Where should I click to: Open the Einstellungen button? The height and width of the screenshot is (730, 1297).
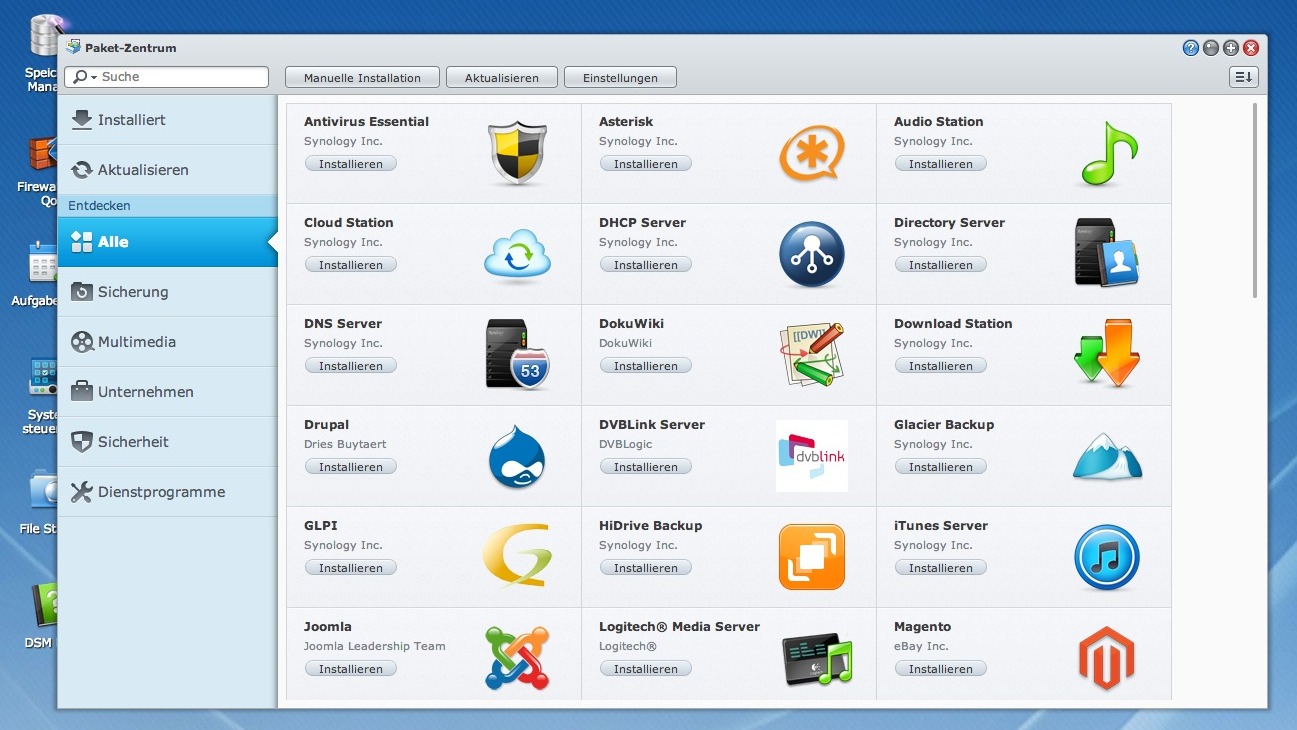pyautogui.click(x=620, y=77)
